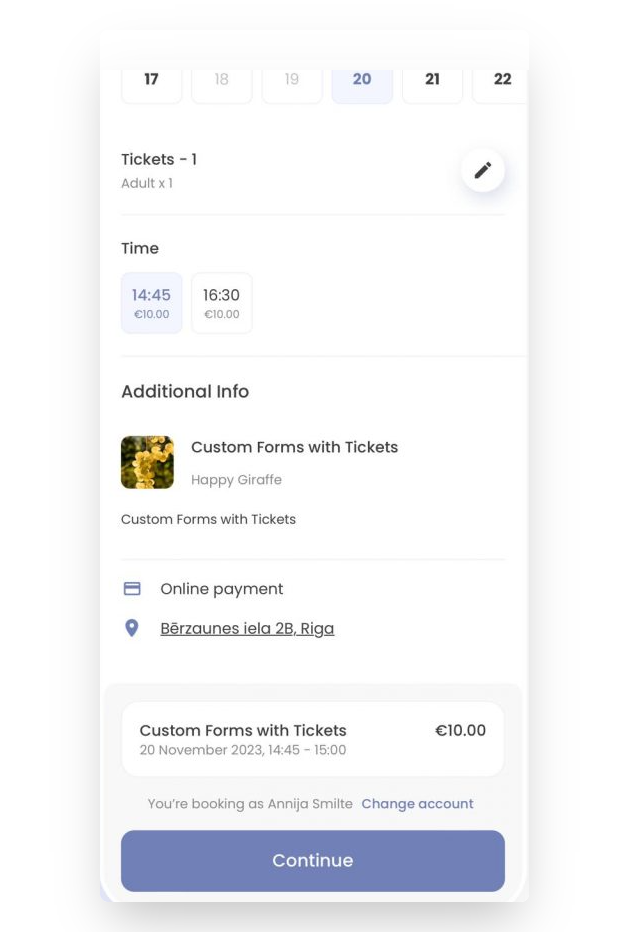The image size is (629, 932).
Task: Choose date 17 in the calendar
Action: (152, 81)
